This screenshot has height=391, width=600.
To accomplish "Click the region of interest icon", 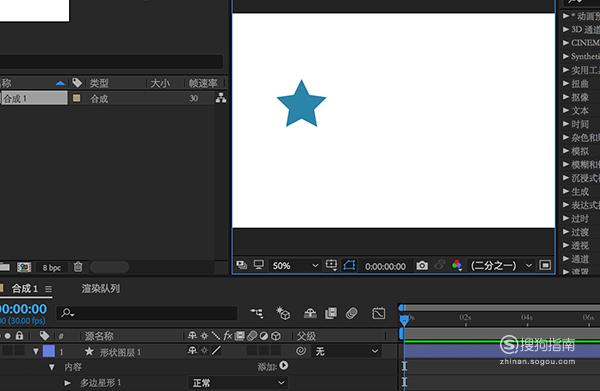I will point(545,265).
